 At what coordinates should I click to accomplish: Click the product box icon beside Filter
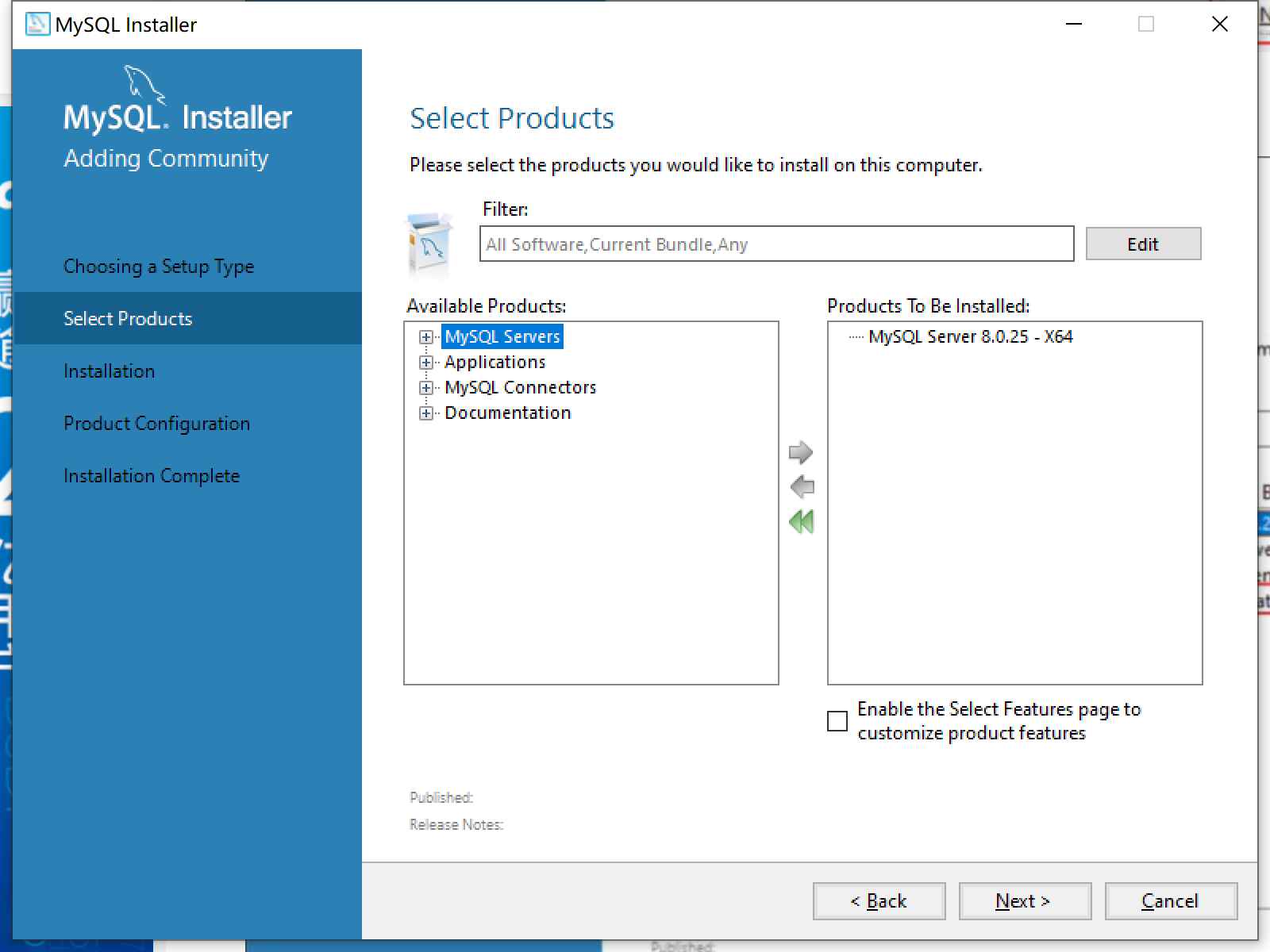click(429, 246)
